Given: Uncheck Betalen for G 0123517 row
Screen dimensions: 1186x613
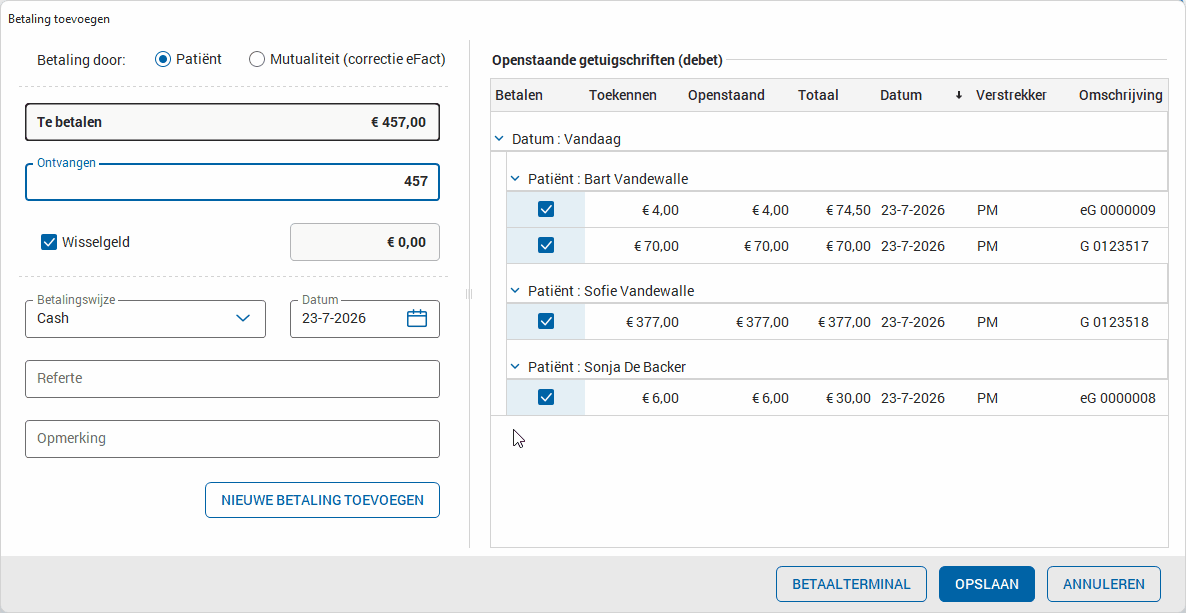Looking at the screenshot, I should [545, 245].
